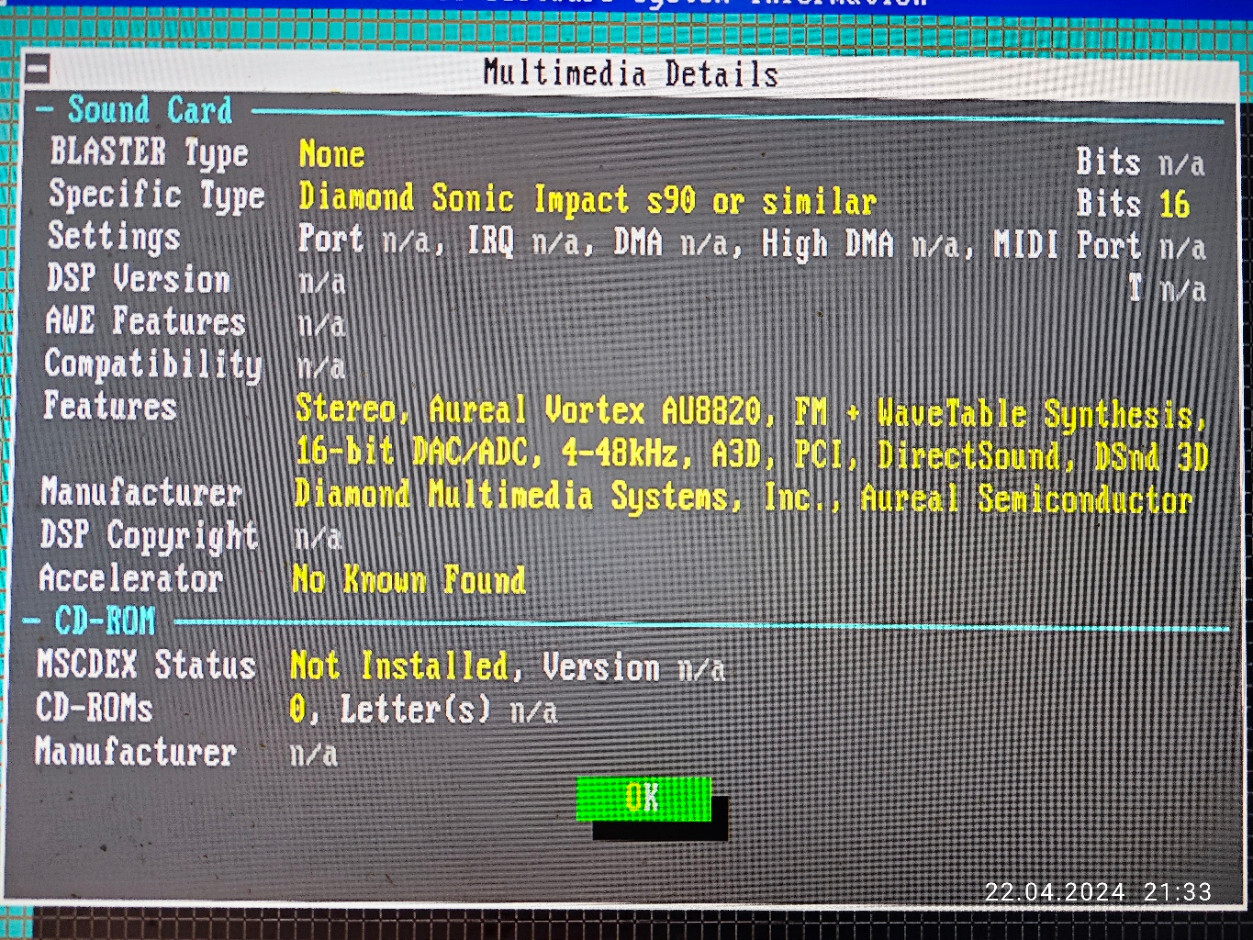Click the green OK button

click(643, 798)
